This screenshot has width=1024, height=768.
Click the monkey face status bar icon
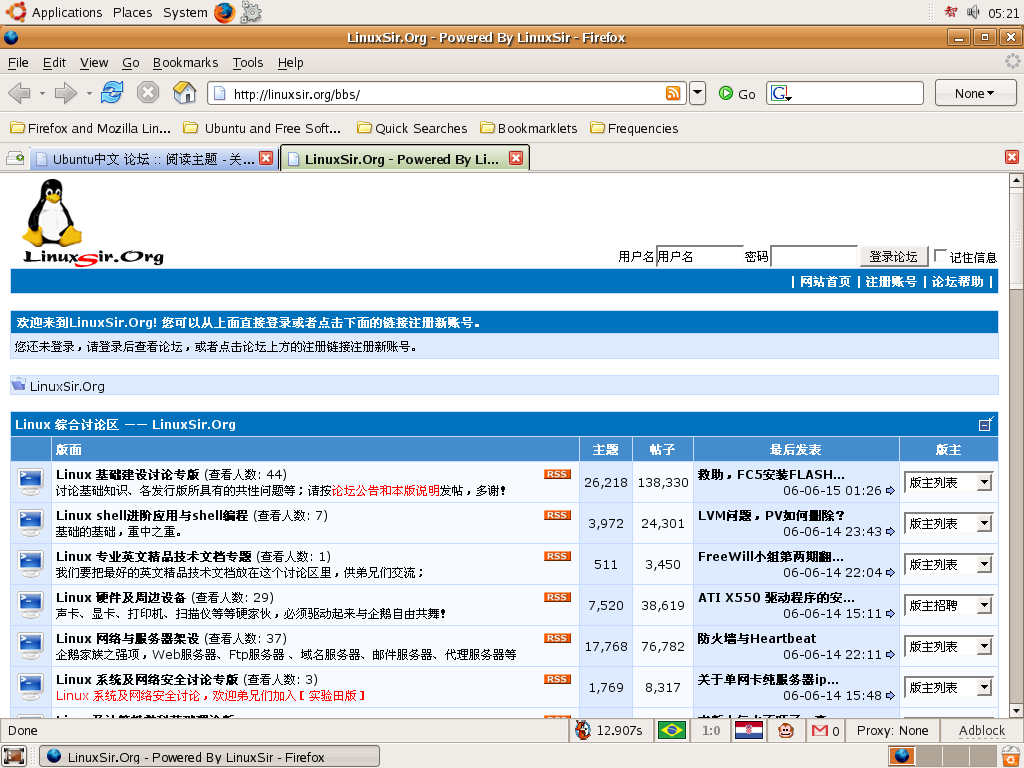pyautogui.click(x=786, y=730)
